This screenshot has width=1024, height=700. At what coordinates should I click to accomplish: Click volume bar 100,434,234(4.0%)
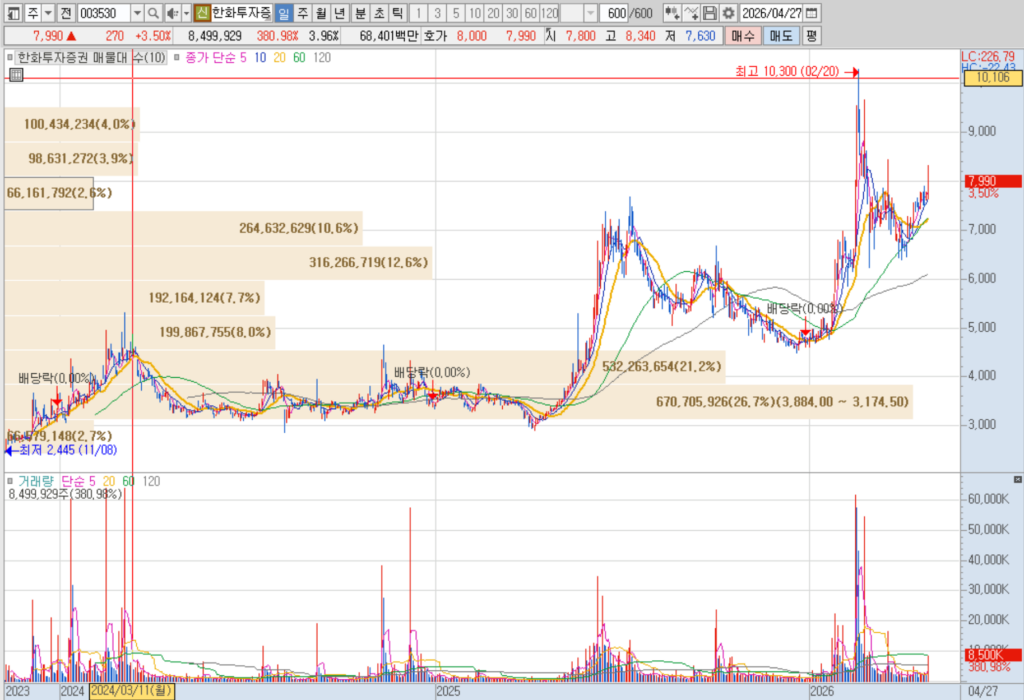pos(72,124)
